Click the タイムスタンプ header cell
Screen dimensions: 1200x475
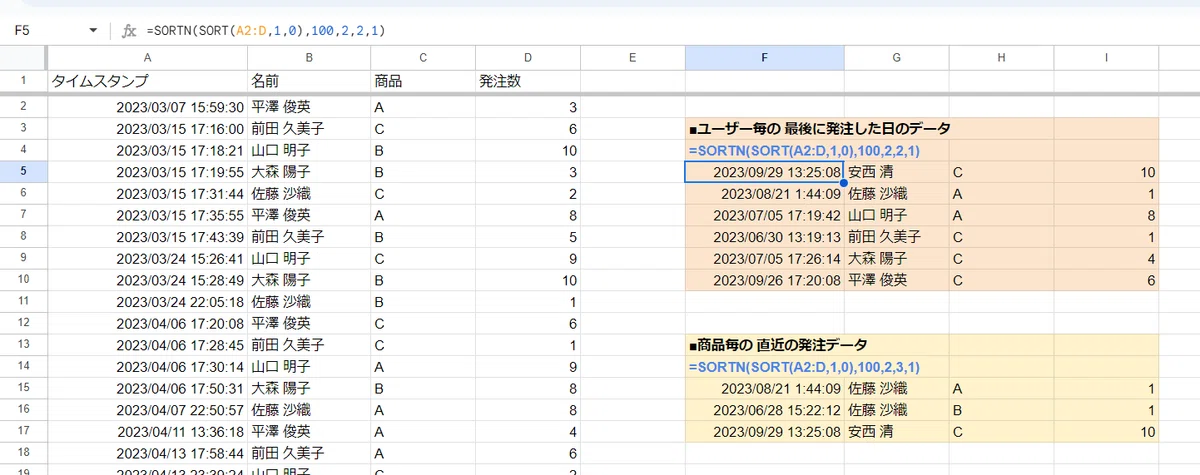tap(147, 81)
